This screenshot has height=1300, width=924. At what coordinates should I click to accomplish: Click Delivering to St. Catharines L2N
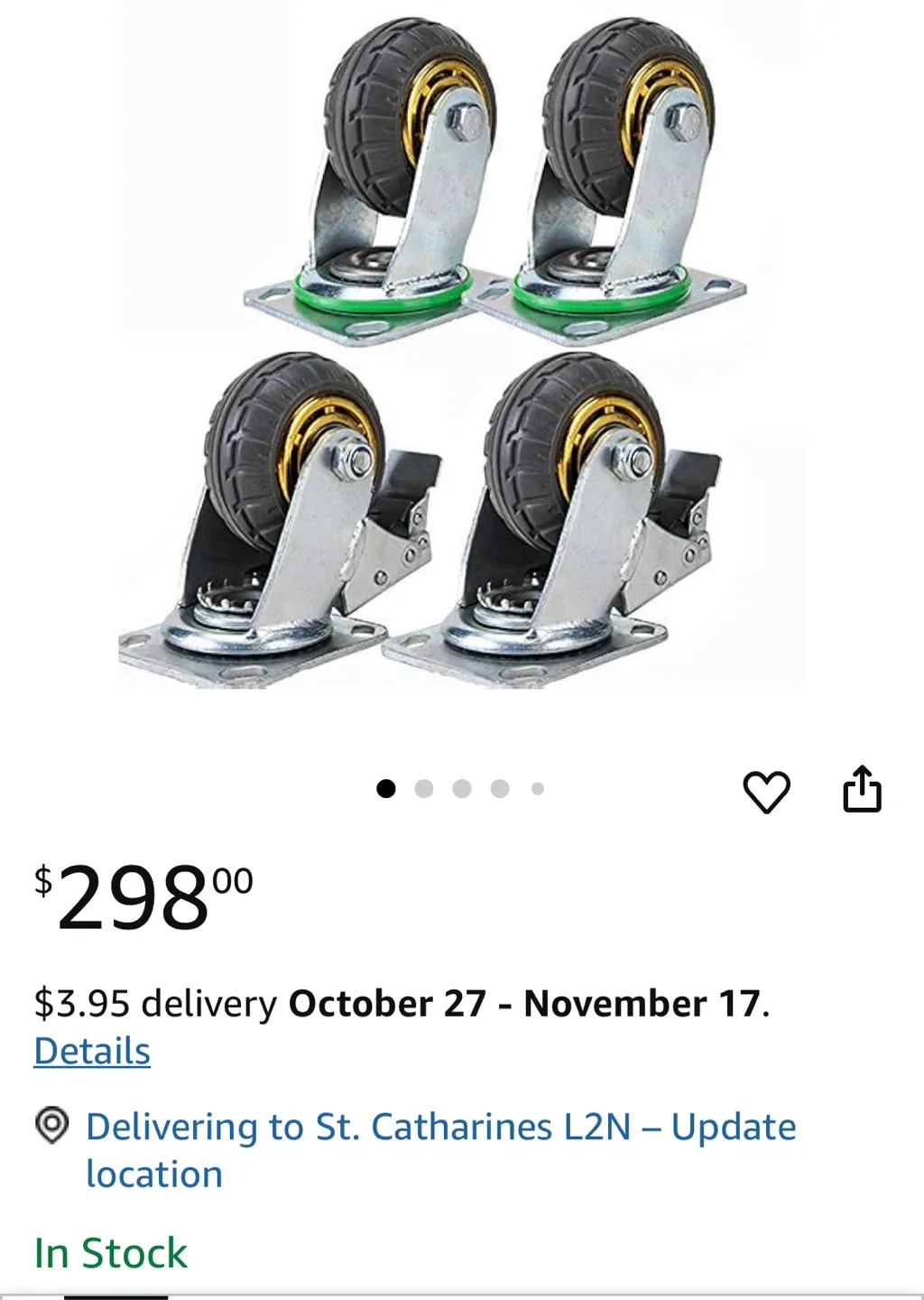[x=358, y=1127]
